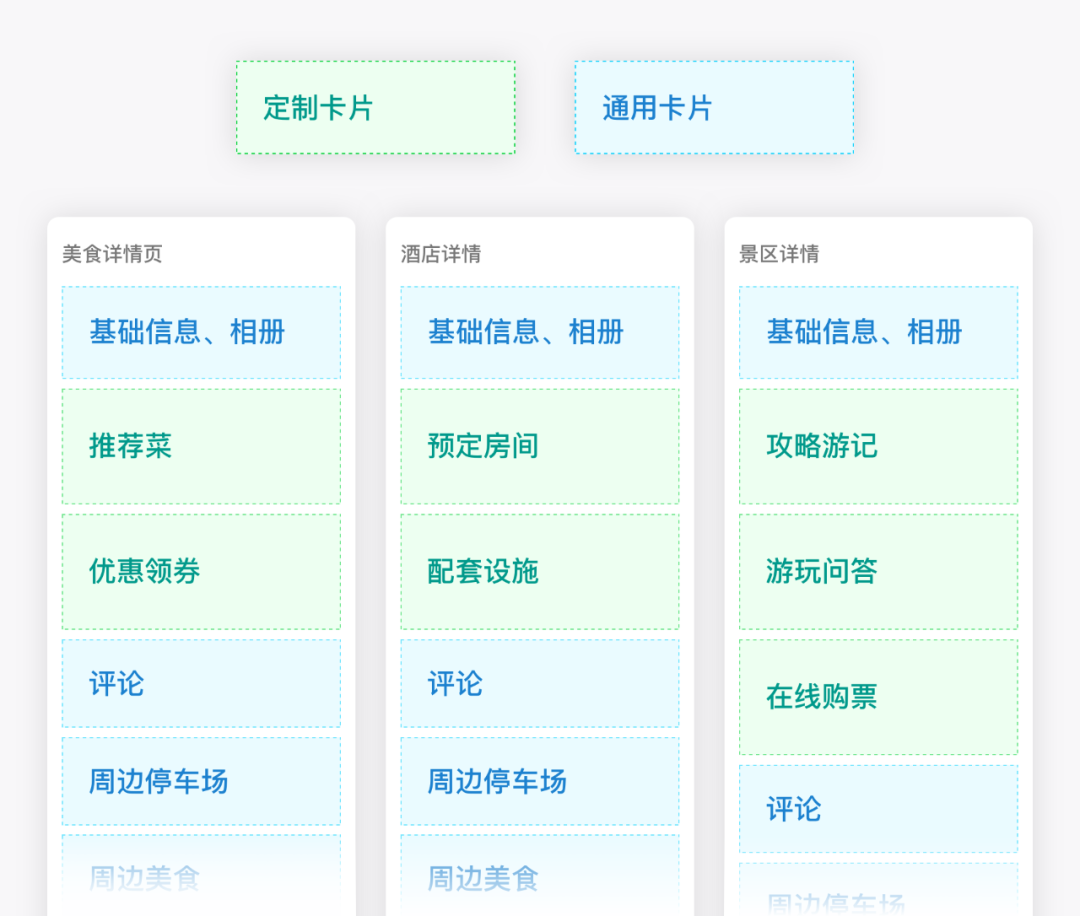Click the 在线购票 card
The image size is (1080, 916).
click(x=878, y=697)
